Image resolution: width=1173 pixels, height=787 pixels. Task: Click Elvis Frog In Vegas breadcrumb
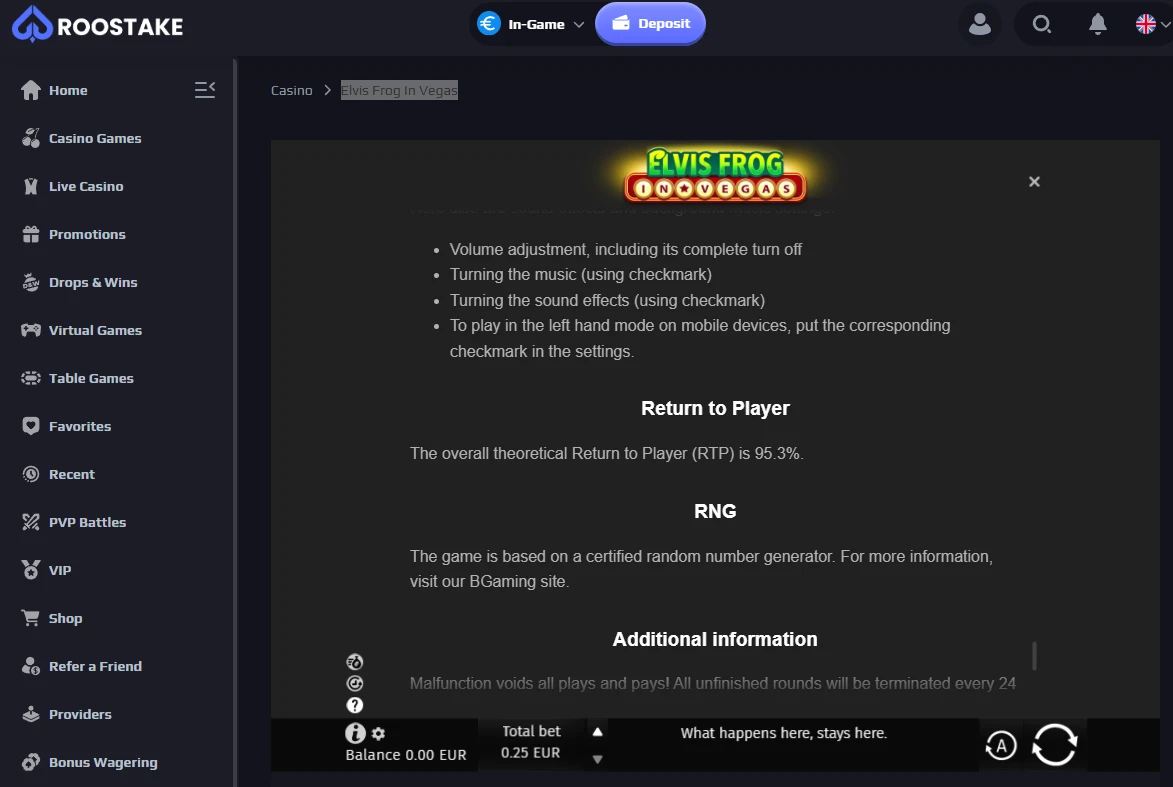tap(399, 91)
